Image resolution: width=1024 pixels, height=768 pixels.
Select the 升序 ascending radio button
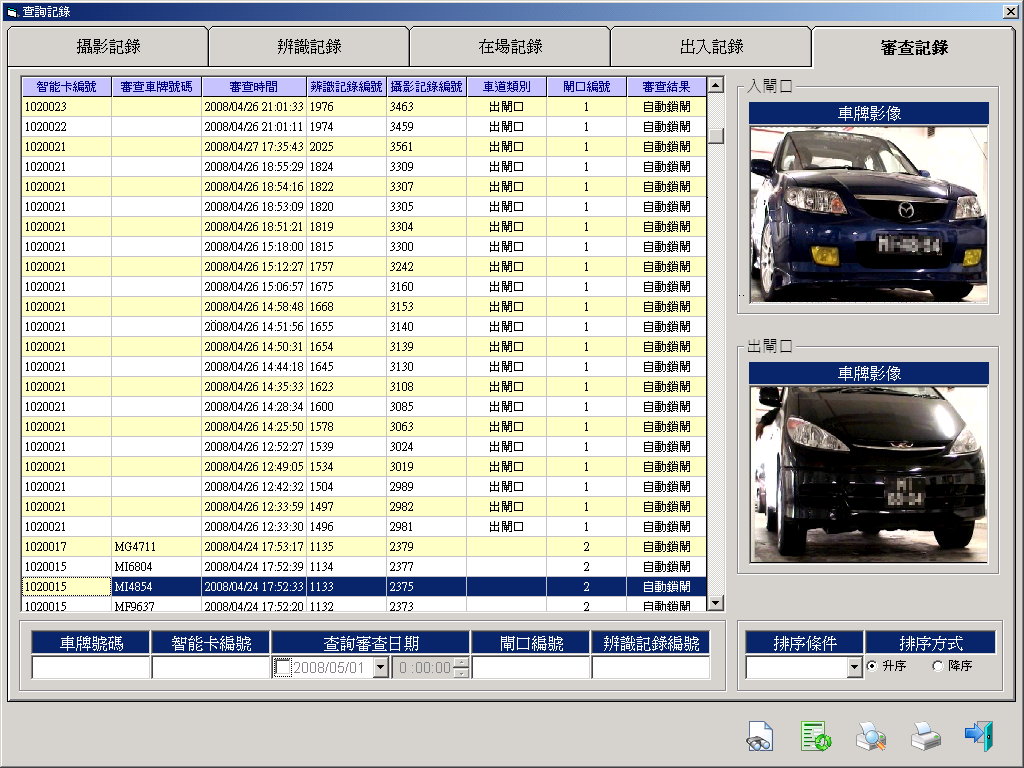click(872, 666)
